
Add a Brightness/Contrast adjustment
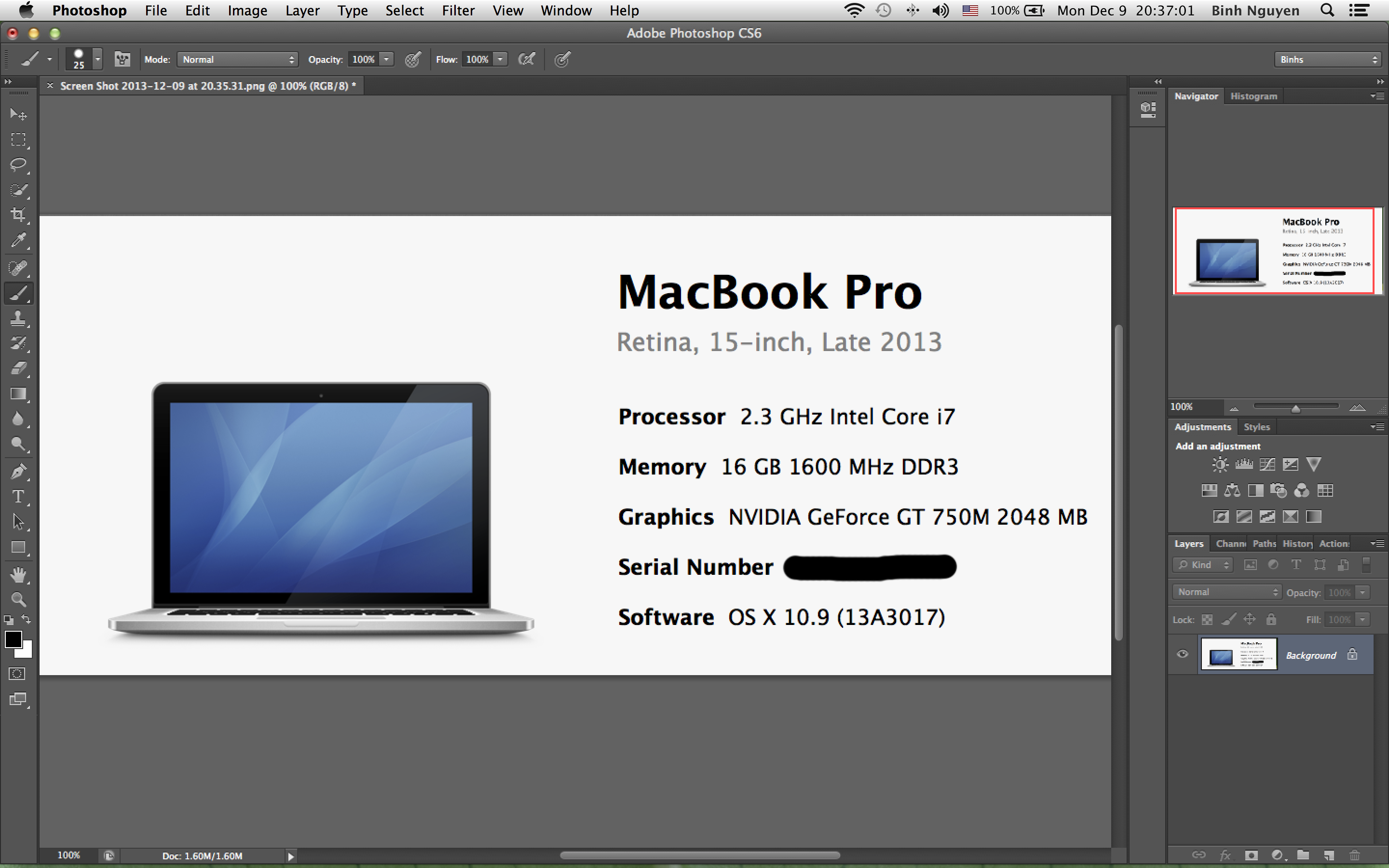pyautogui.click(x=1220, y=464)
